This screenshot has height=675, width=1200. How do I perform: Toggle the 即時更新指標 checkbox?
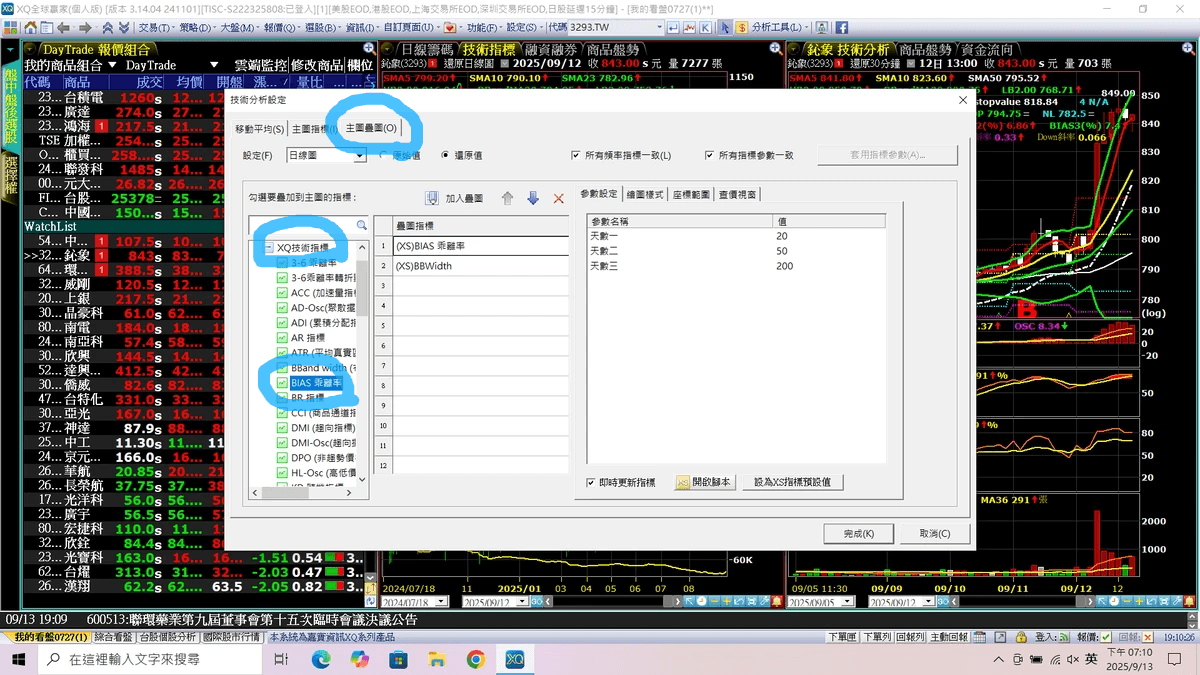pos(591,482)
